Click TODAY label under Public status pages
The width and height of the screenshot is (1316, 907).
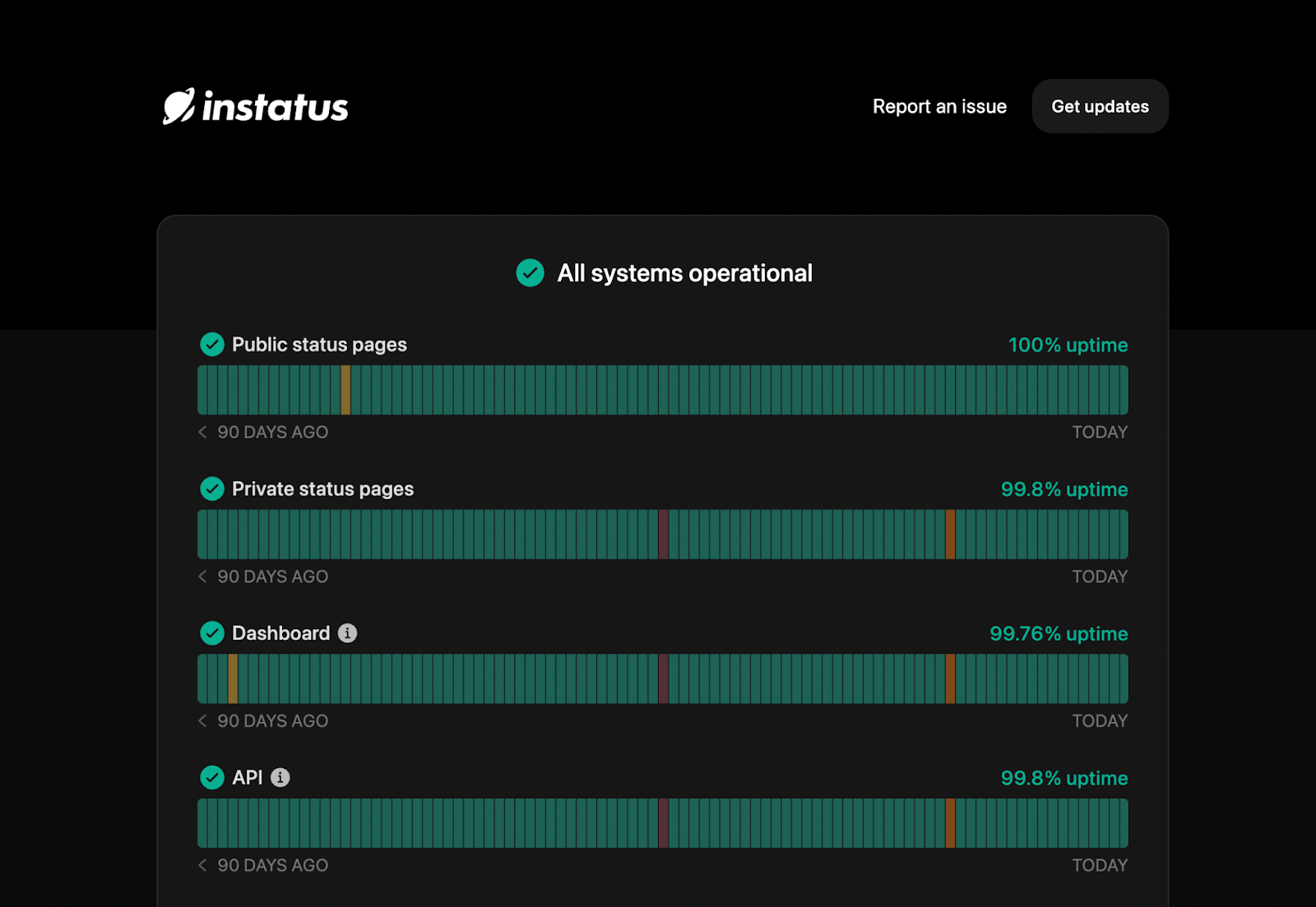[x=1100, y=433]
